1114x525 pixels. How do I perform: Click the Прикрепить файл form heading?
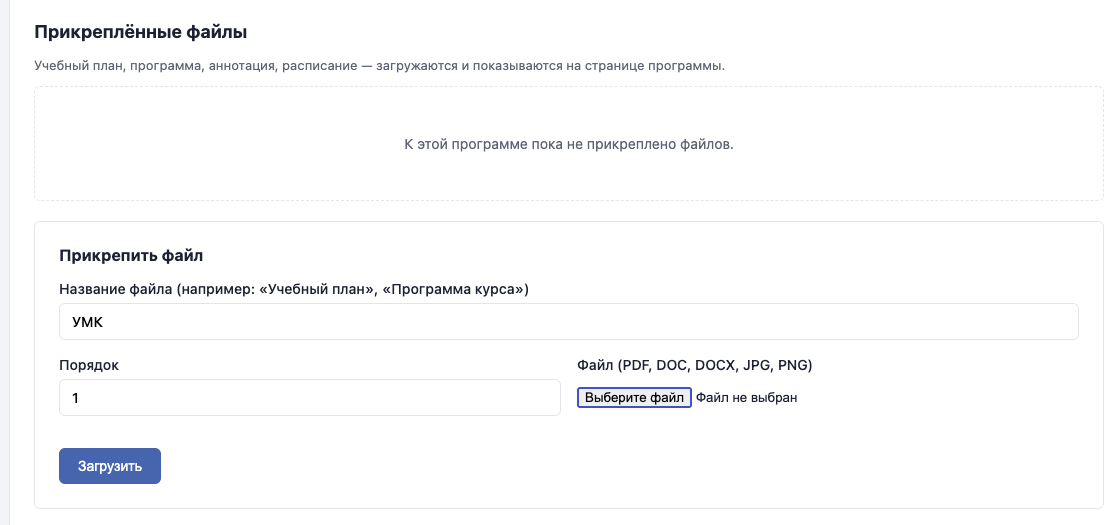[x=132, y=256]
